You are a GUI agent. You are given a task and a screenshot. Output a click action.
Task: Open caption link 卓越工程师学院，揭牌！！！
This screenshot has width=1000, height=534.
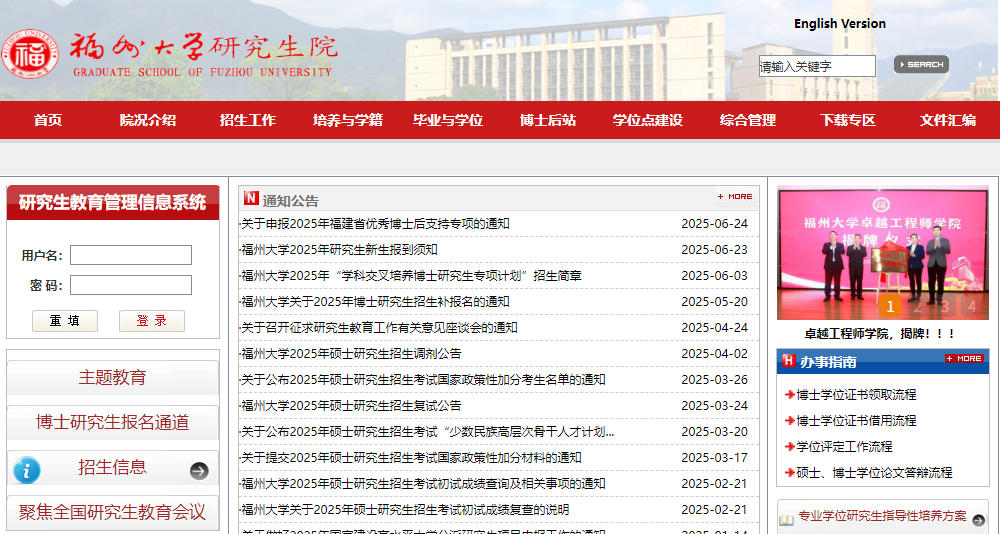881,334
